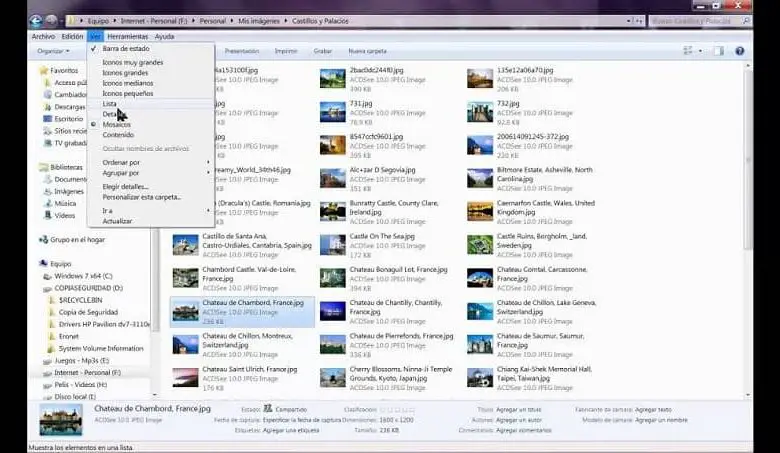
Task: Open the Organizar dropdown in toolbar
Action: point(52,50)
